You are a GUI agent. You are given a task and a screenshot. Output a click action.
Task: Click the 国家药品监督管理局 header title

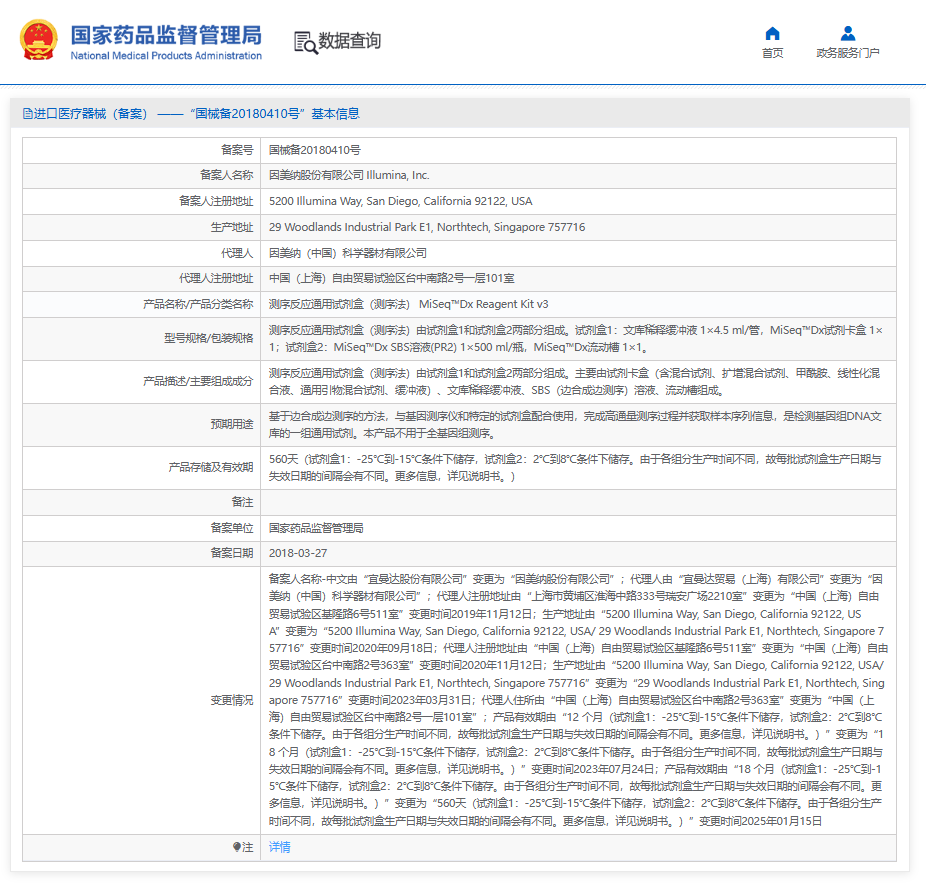(166, 35)
